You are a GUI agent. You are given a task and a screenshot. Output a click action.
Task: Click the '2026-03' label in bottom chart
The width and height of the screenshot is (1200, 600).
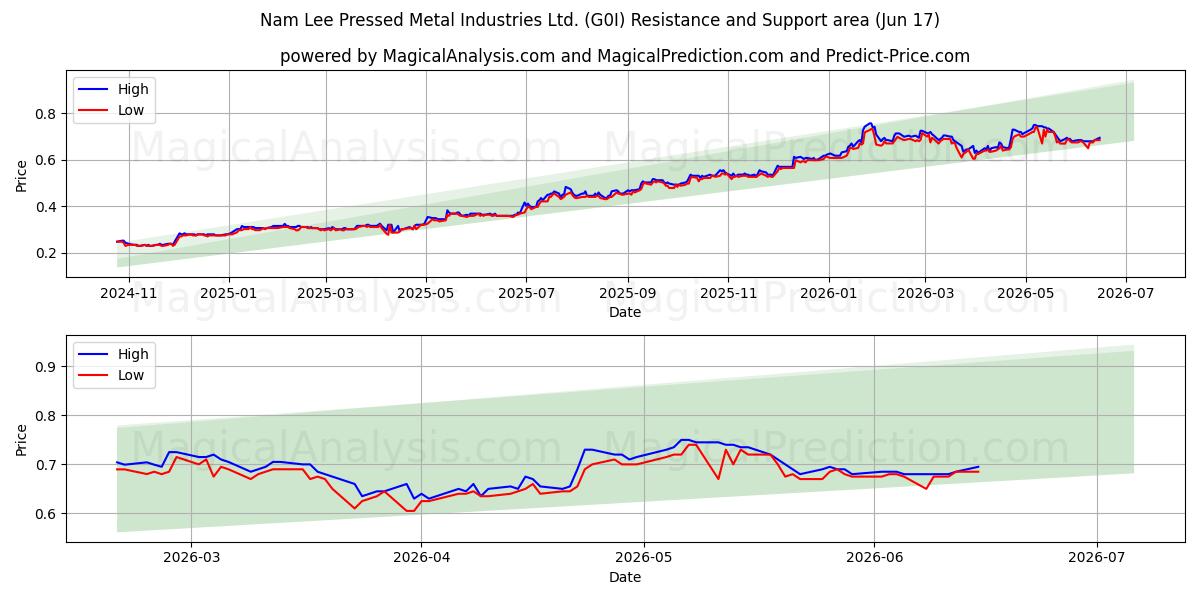(x=190, y=560)
